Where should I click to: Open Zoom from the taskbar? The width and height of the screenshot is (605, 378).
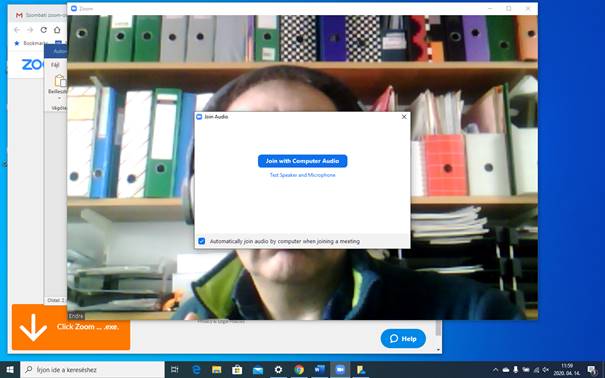pyautogui.click(x=340, y=370)
